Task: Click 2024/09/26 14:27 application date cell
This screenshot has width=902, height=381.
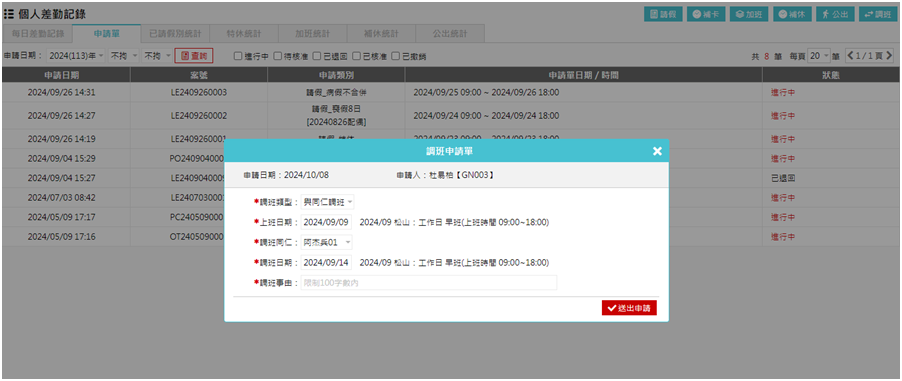Action: tap(62, 116)
